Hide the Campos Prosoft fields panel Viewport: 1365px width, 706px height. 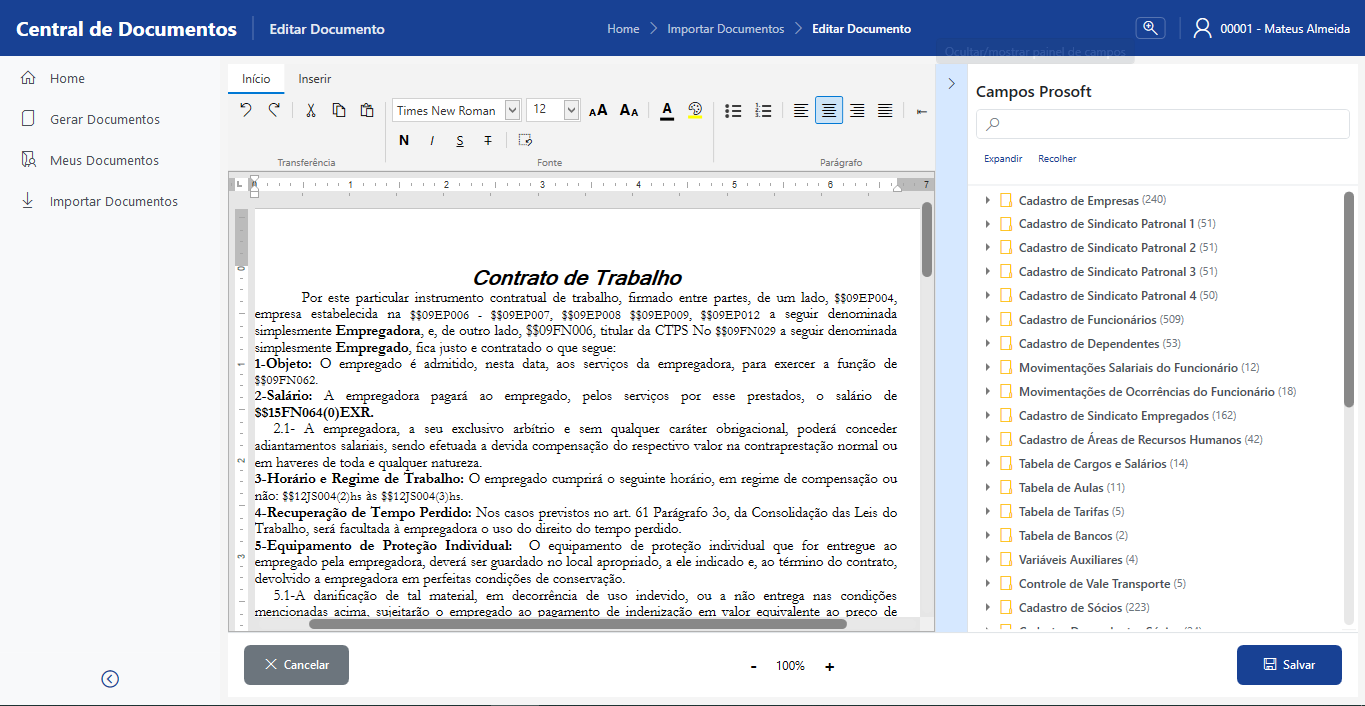click(951, 83)
